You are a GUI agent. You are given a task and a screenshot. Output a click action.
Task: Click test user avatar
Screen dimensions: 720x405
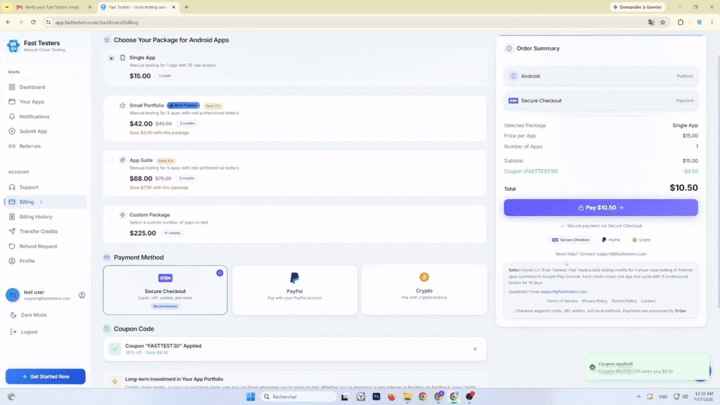tap(12, 295)
